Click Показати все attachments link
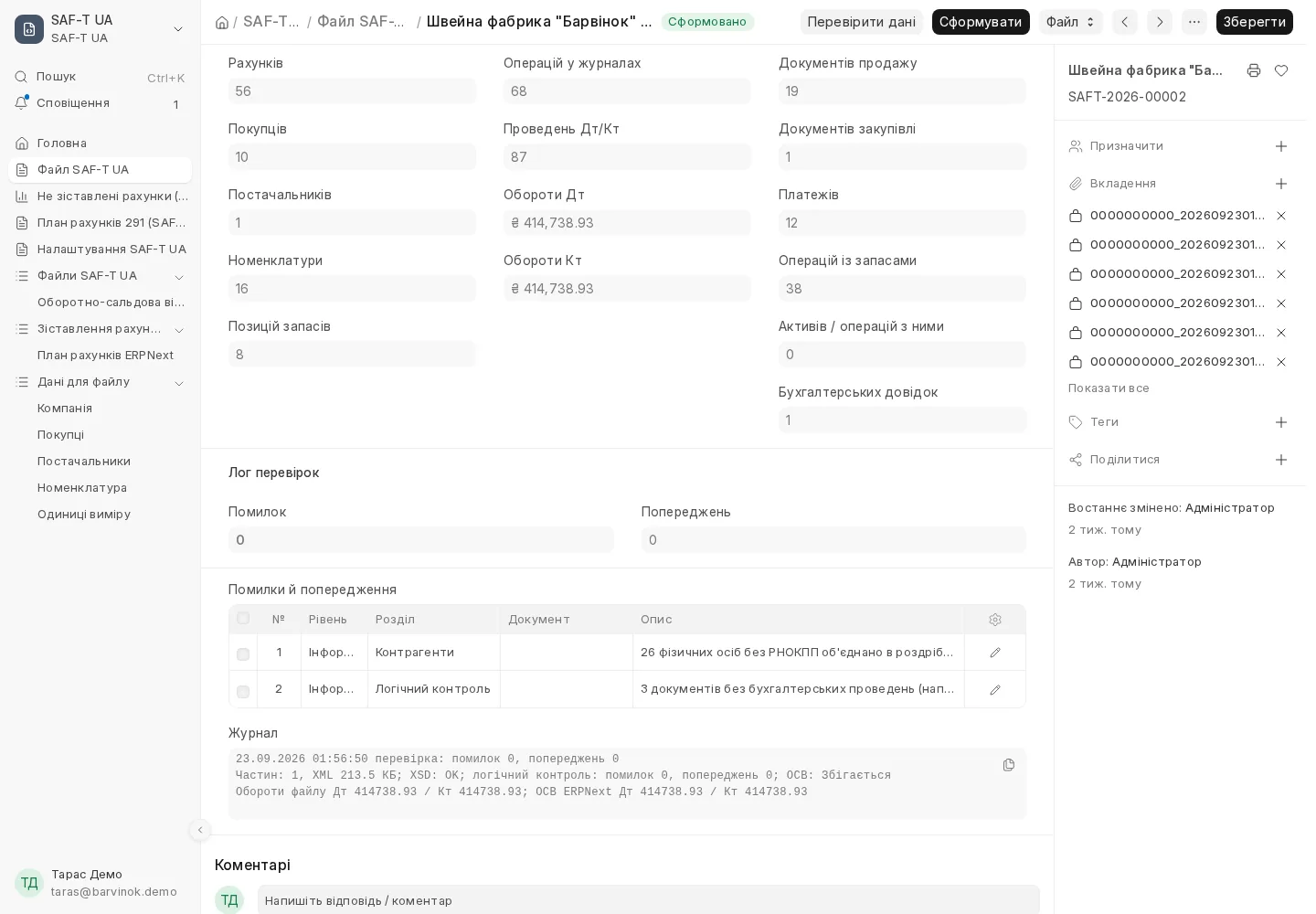Image resolution: width=1316 pixels, height=914 pixels. [x=1109, y=388]
